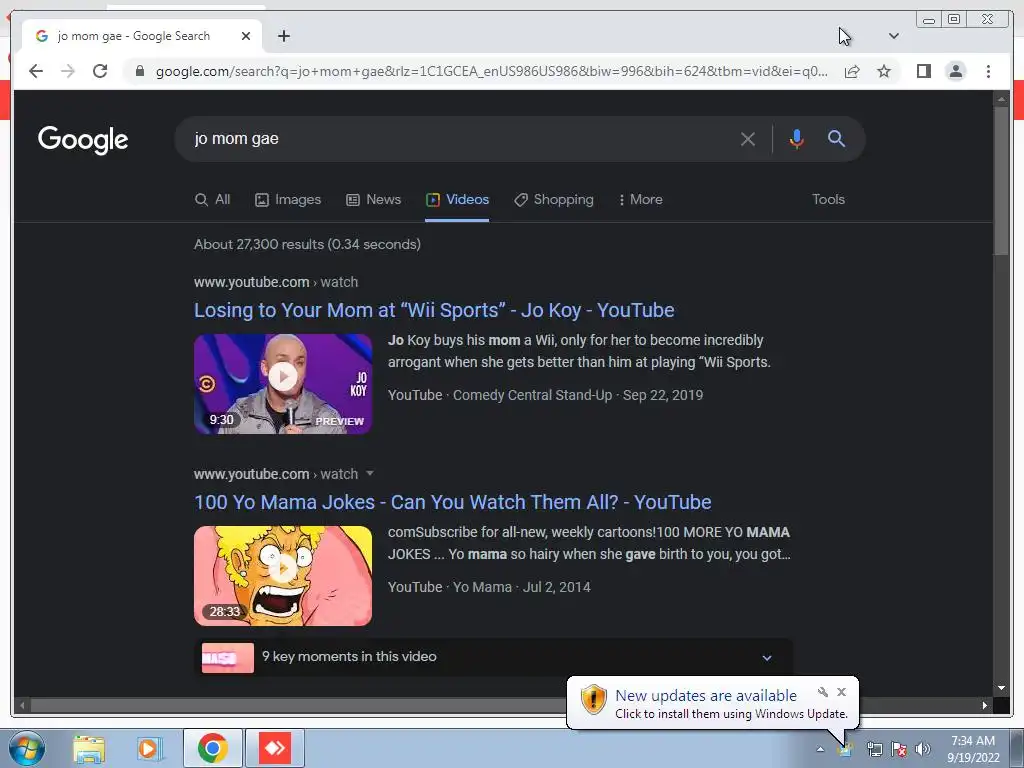This screenshot has width=1024, height=768.
Task: Open the red arrows app on taskbar
Action: click(275, 748)
